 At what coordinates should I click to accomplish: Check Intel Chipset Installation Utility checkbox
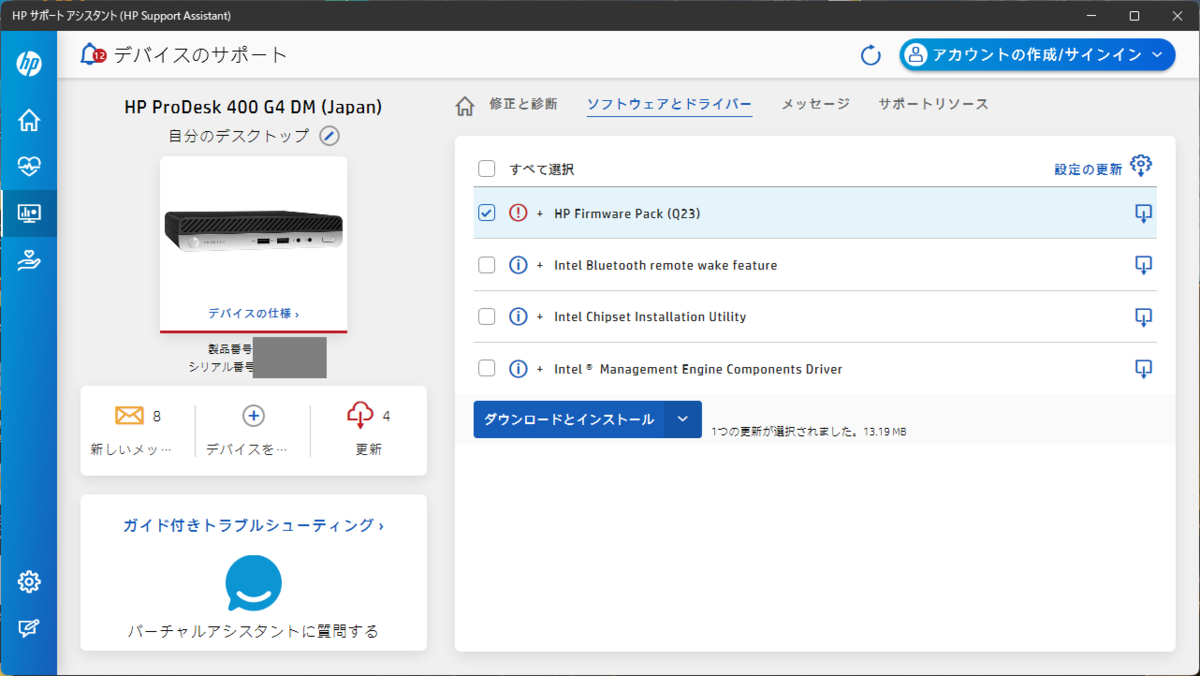click(x=487, y=317)
